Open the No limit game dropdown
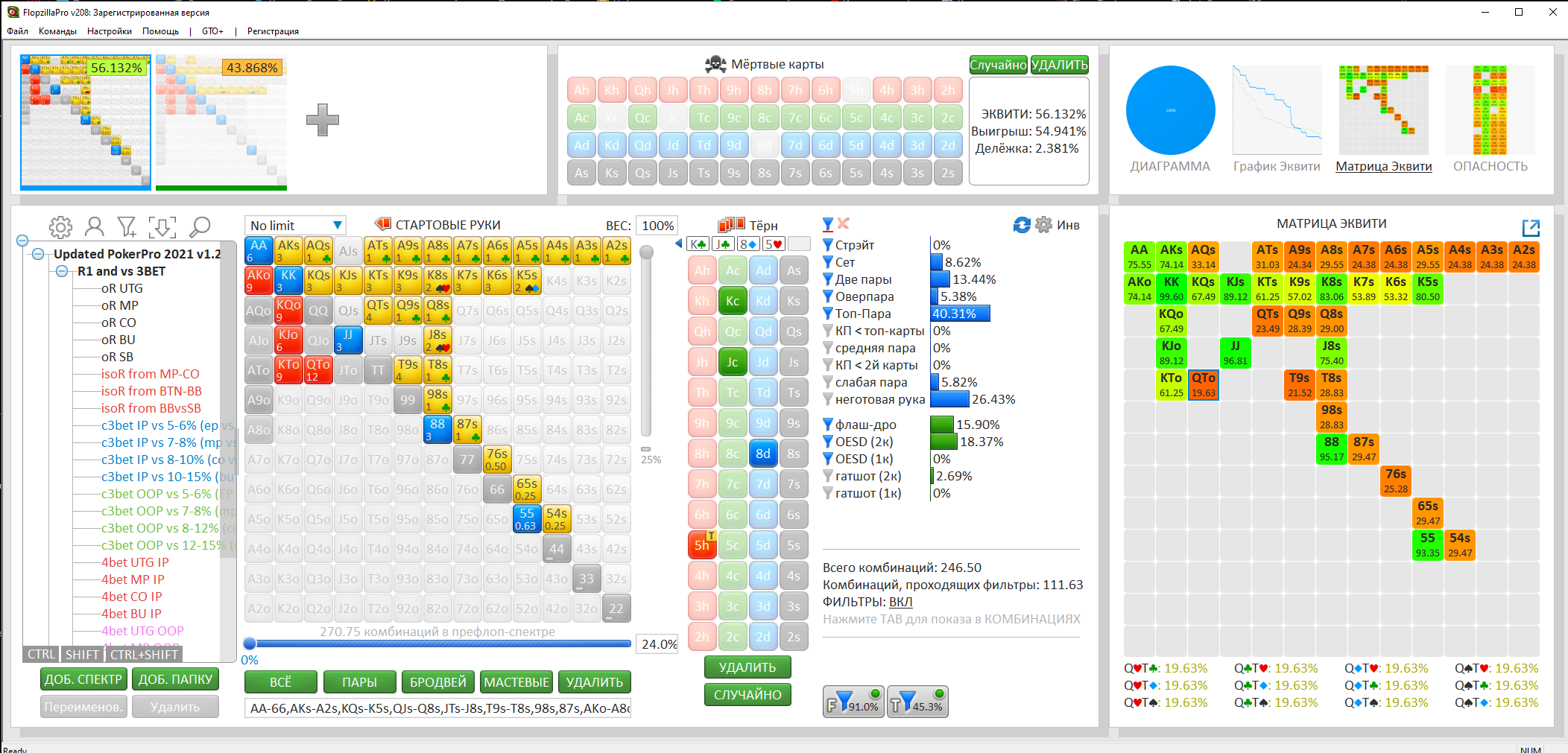This screenshot has width=1568, height=753. [295, 225]
